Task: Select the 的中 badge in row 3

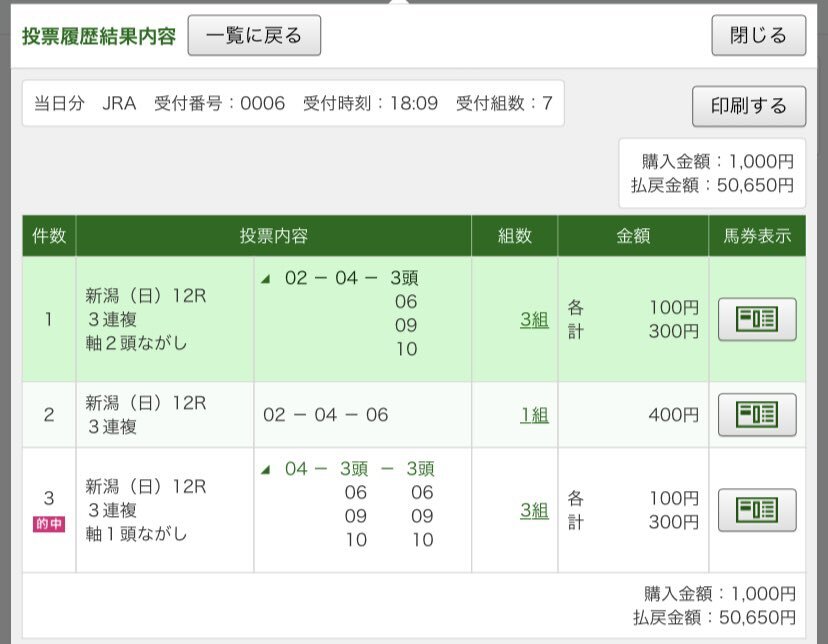Action: click(x=49, y=524)
